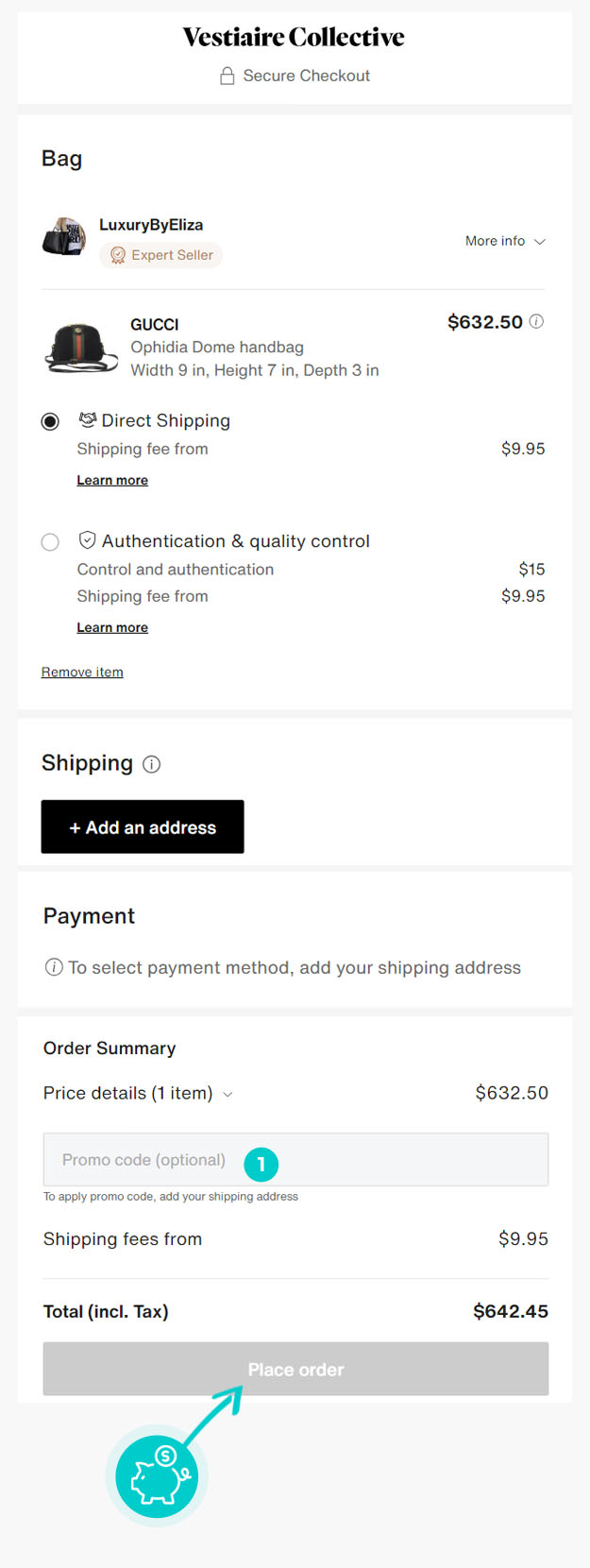Click the Secure Checkout padlock icon

click(x=227, y=76)
